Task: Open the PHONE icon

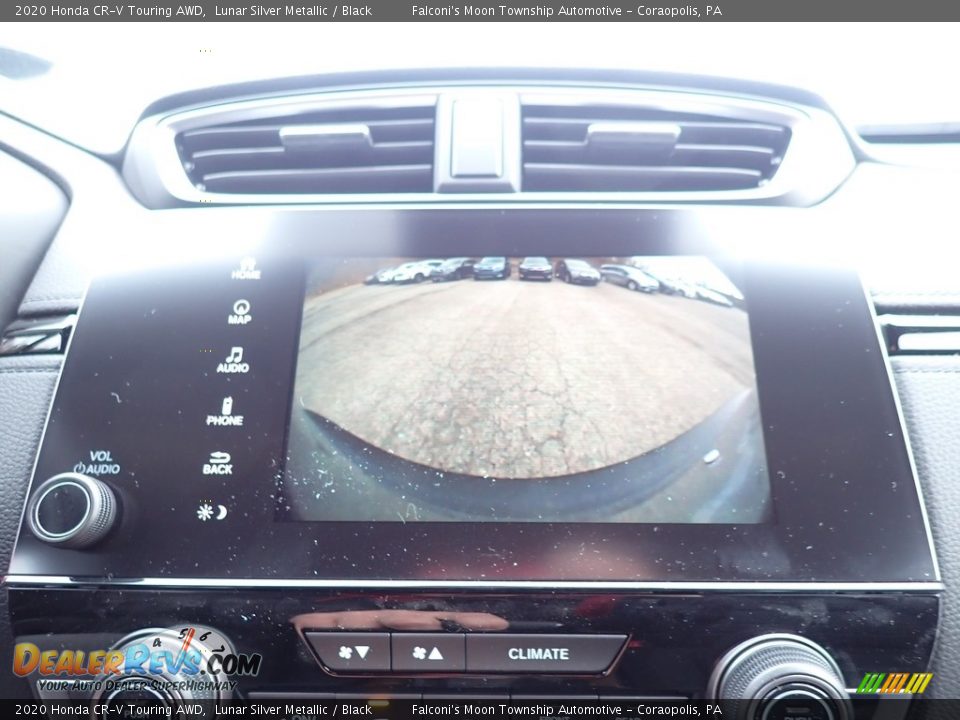Action: pyautogui.click(x=225, y=412)
